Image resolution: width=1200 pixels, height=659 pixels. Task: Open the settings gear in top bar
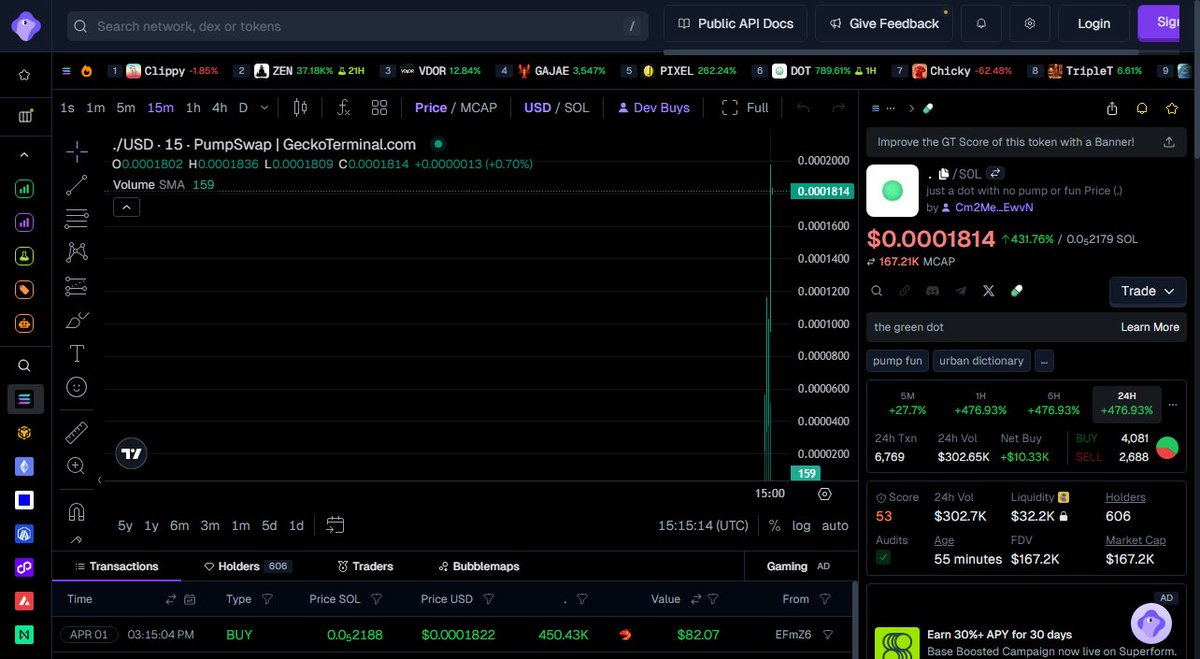(x=1029, y=23)
